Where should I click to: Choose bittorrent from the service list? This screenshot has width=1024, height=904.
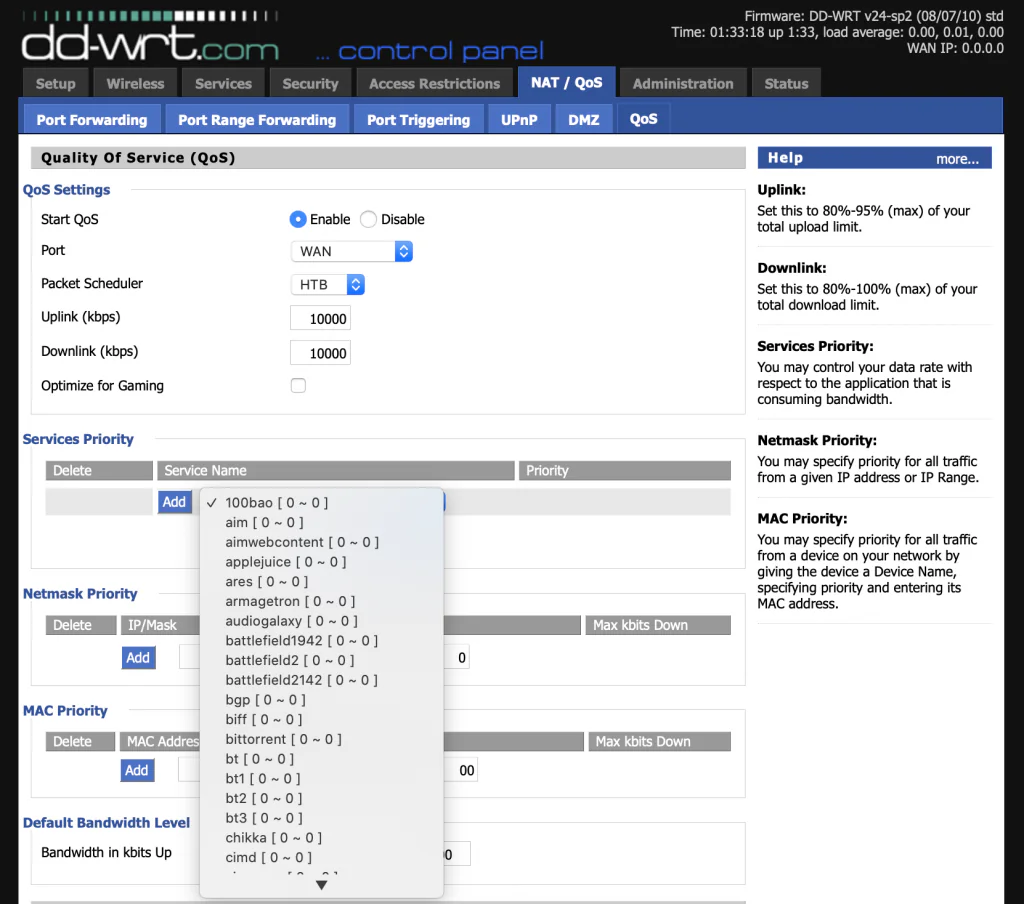(x=321, y=739)
